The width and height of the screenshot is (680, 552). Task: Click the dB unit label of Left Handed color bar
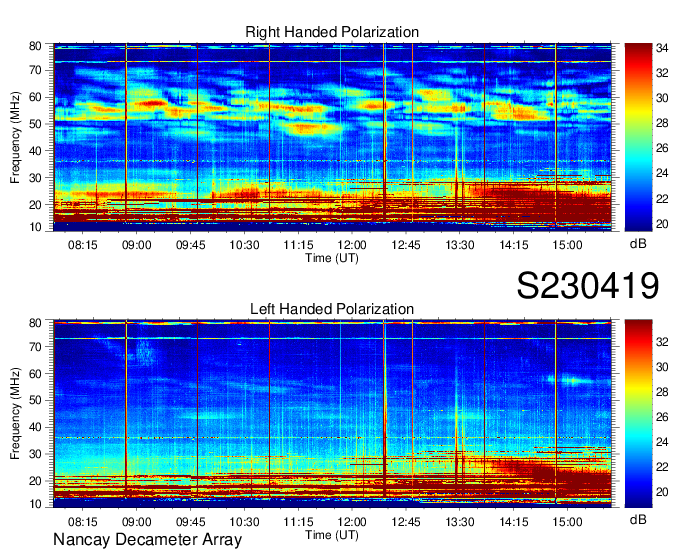coord(638,520)
